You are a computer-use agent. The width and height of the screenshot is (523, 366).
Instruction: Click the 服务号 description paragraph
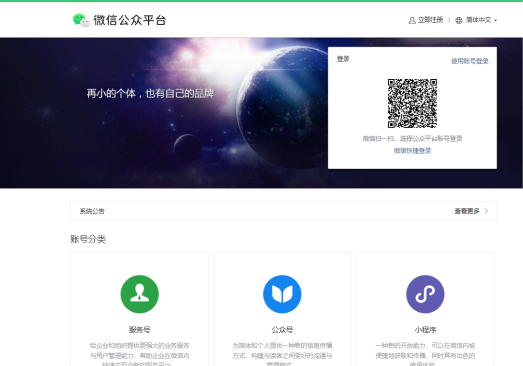139,355
